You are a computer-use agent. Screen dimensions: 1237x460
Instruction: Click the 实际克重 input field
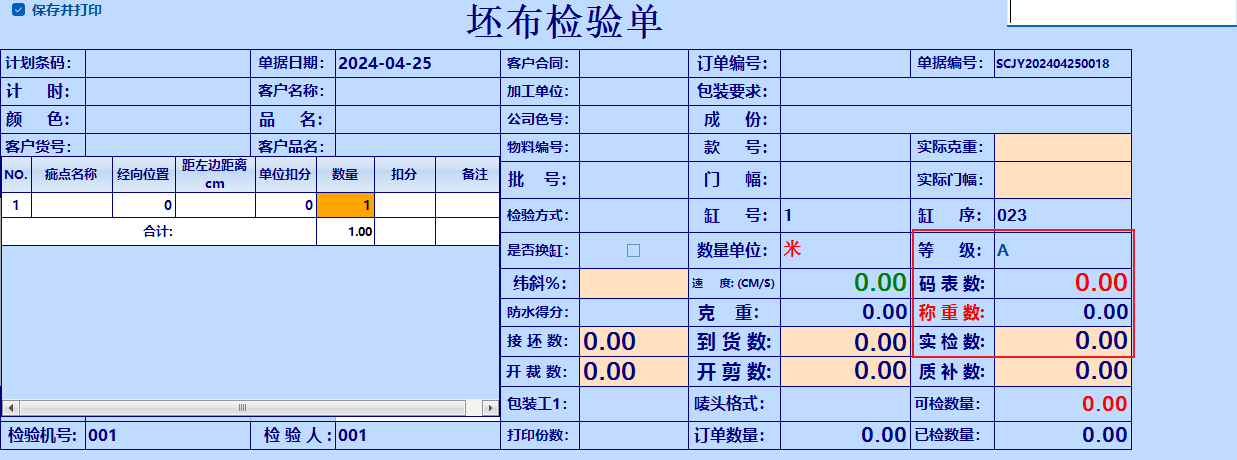pyautogui.click(x=1062, y=147)
